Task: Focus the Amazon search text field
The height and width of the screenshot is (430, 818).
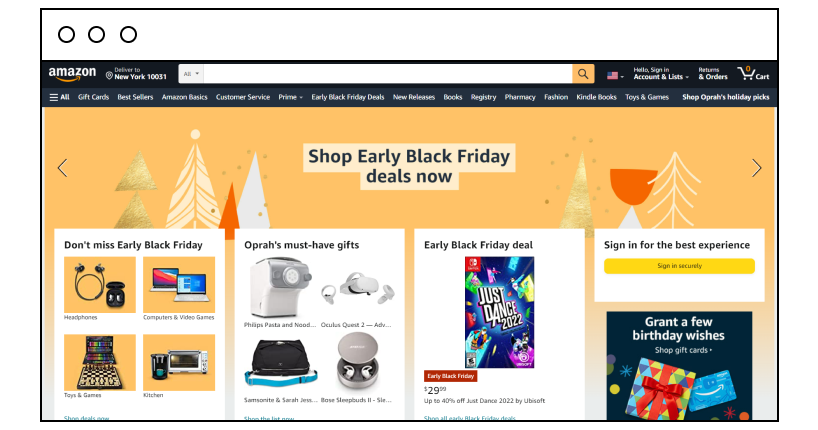Action: (388, 74)
